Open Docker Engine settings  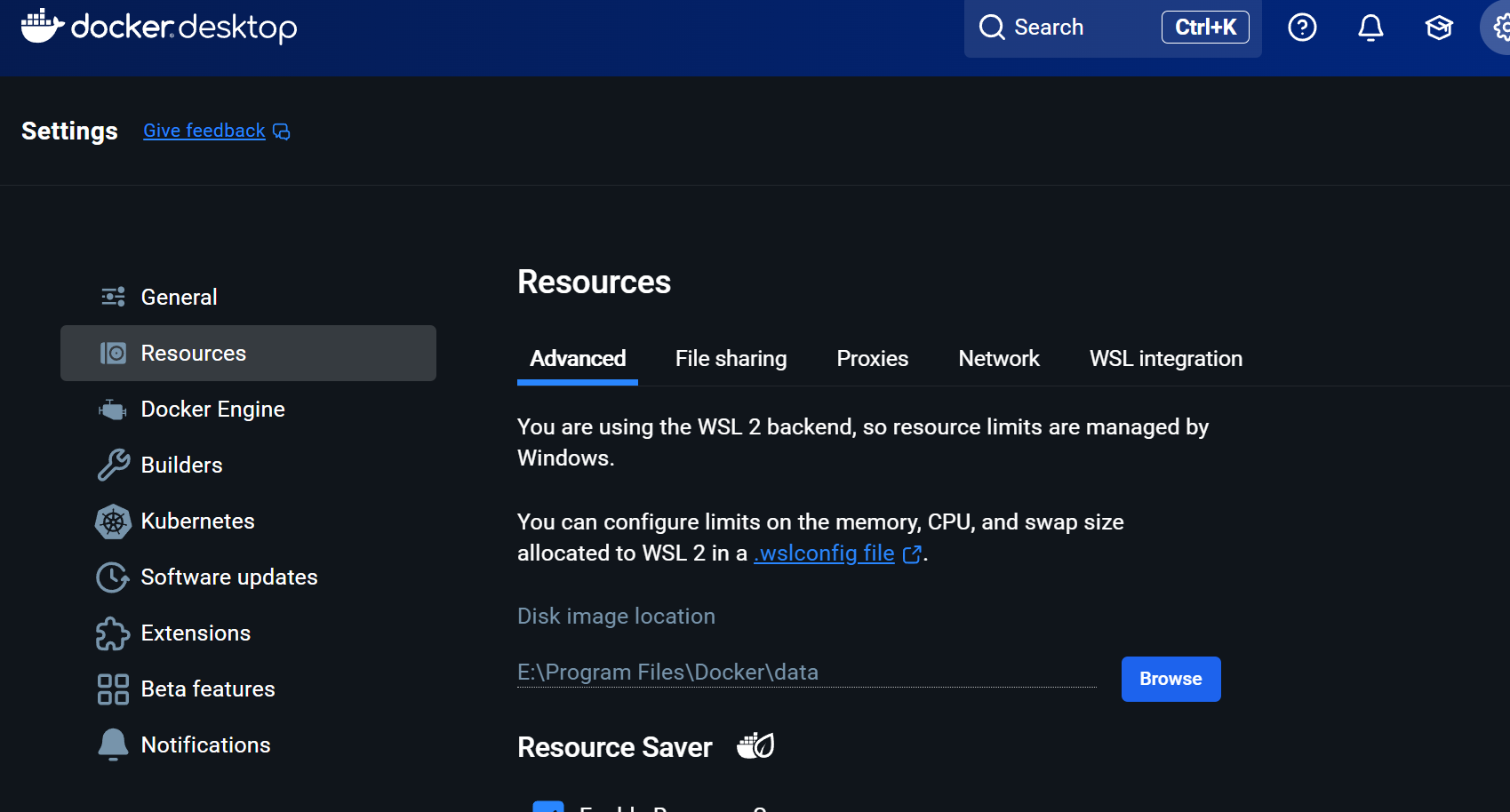click(248, 409)
